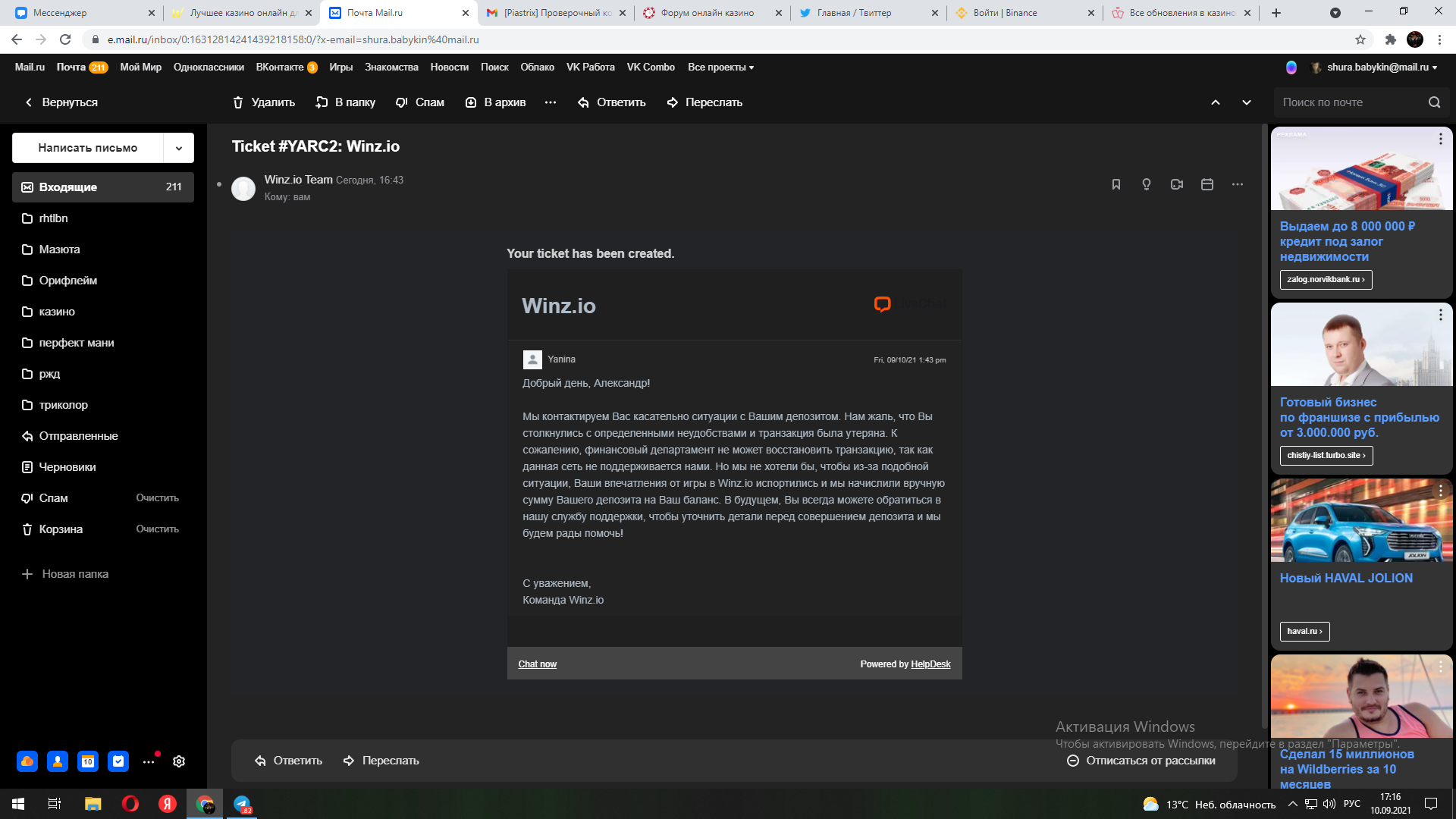
Task: Show more apps in the sidebar bottom
Action: click(149, 761)
